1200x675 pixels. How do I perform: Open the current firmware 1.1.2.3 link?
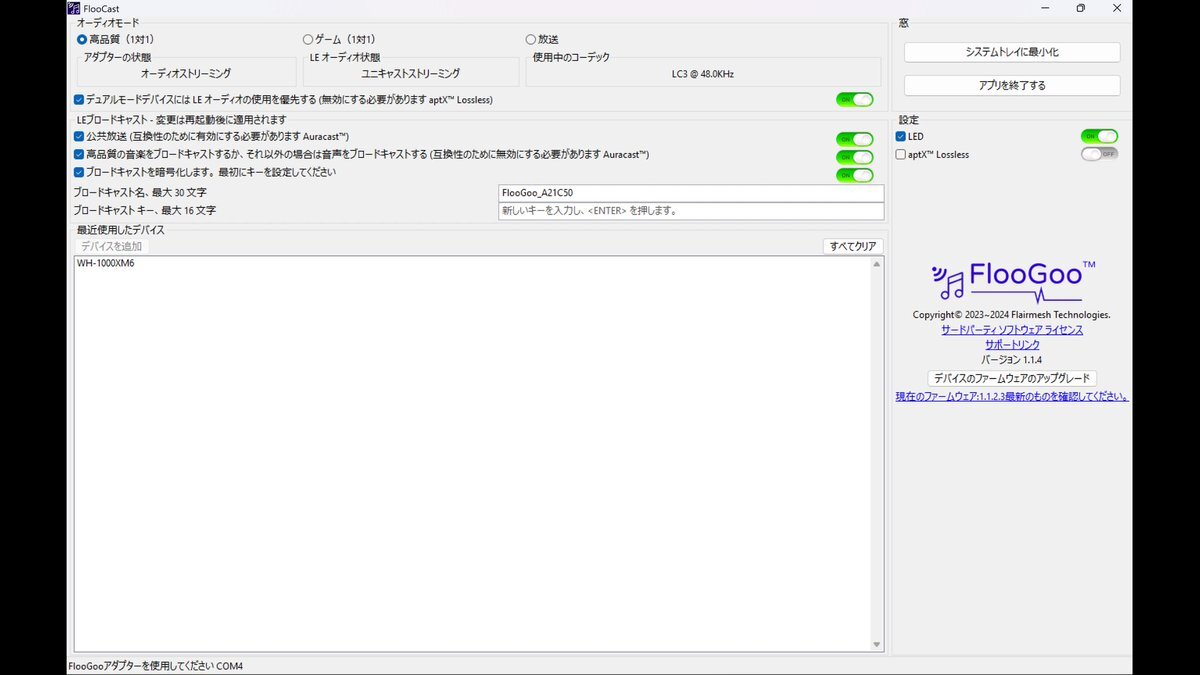1012,396
